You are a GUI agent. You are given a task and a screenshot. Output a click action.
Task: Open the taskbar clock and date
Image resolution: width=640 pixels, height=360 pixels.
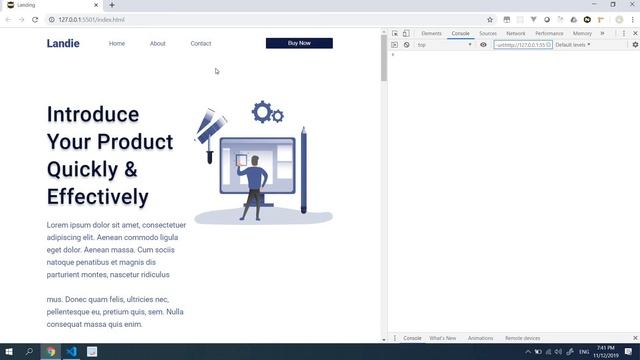coord(606,352)
